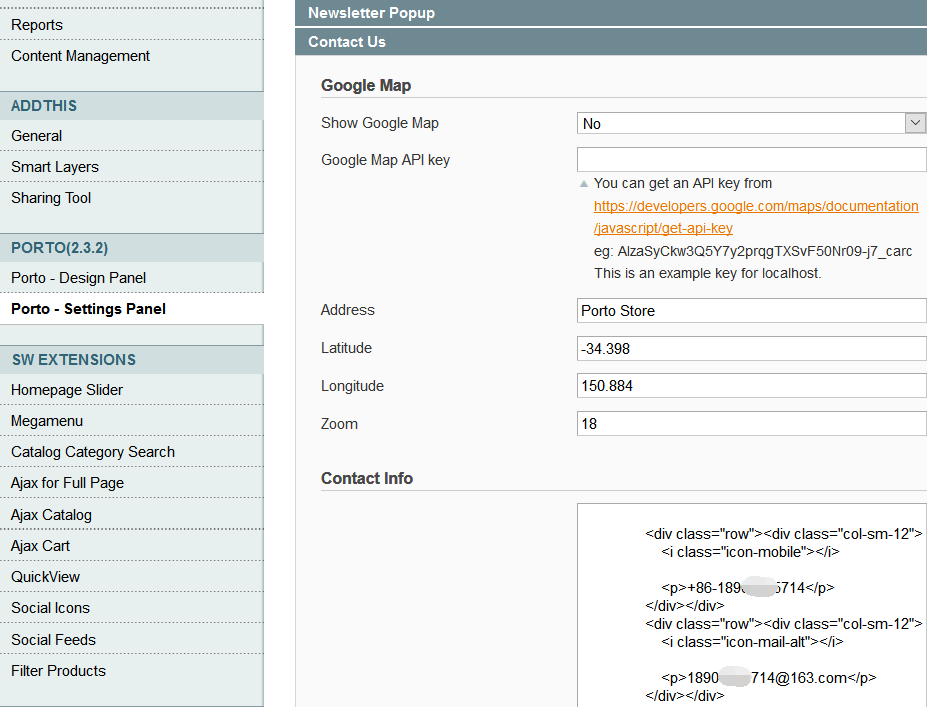The image size is (927, 707).
Task: Open the Social Icons settings
Action: 50,608
